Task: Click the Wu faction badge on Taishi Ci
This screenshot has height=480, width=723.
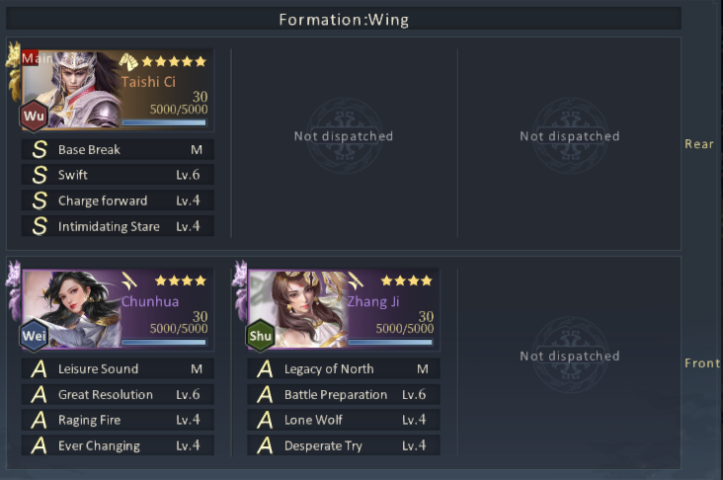Action: click(x=34, y=115)
